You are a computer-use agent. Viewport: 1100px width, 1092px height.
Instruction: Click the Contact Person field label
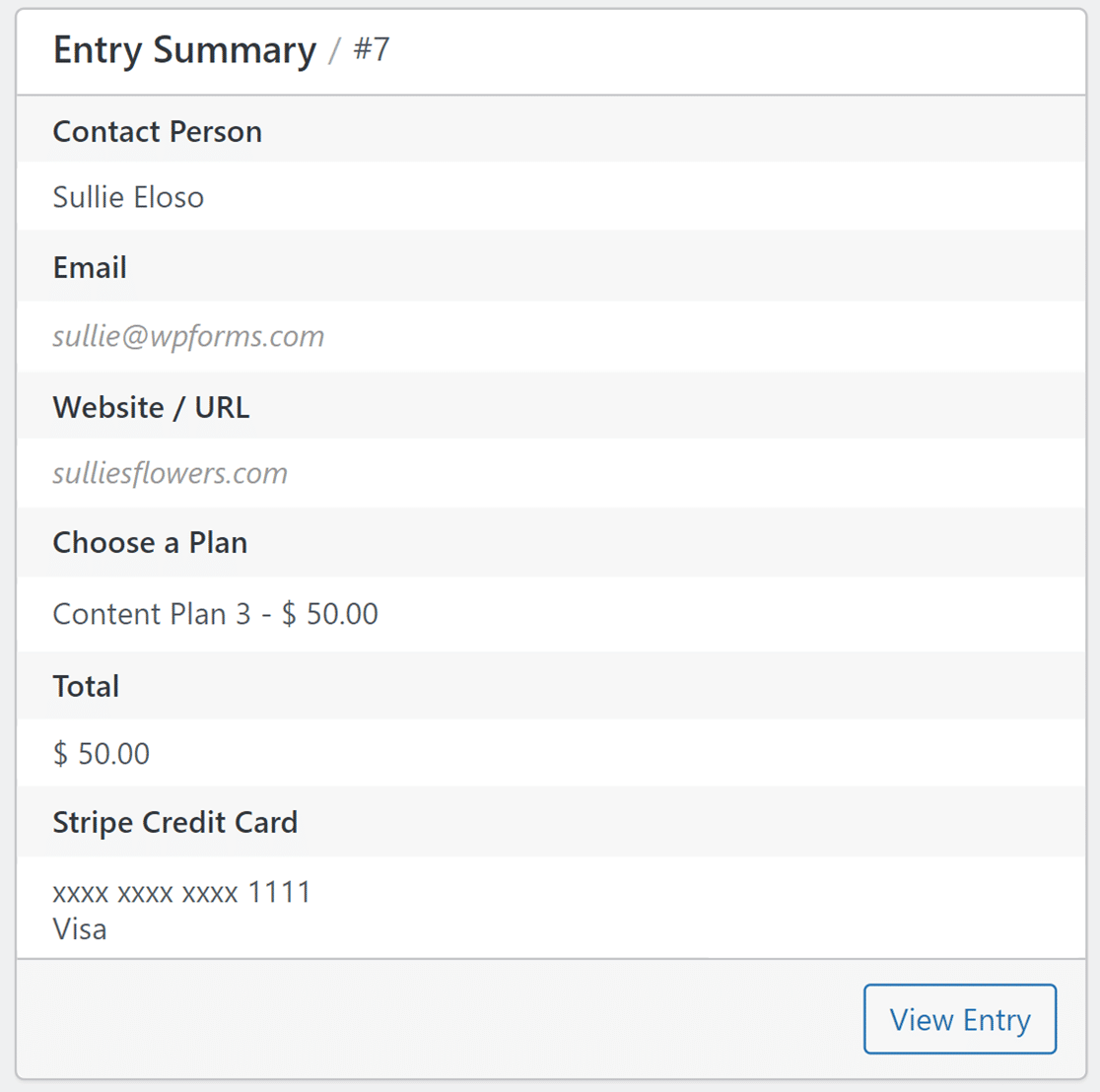157,131
